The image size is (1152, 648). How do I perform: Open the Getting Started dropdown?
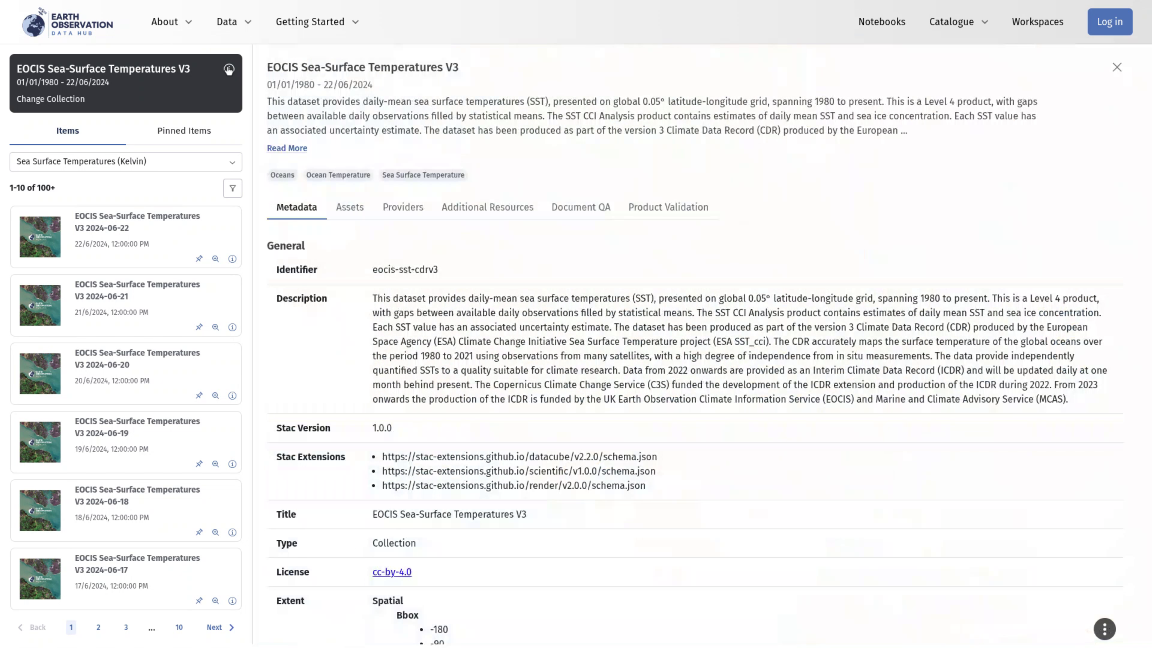click(x=317, y=22)
